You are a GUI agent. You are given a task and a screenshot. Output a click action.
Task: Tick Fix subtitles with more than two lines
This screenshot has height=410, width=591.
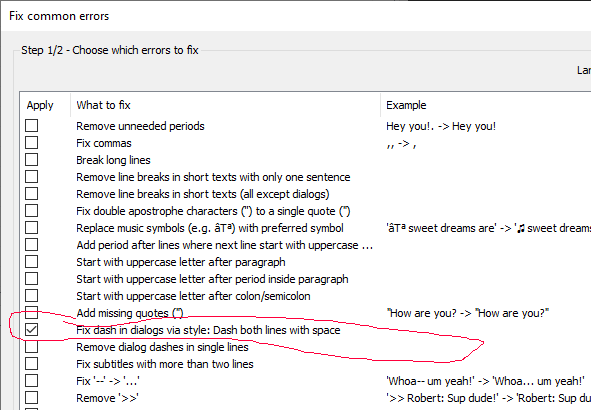click(32, 364)
